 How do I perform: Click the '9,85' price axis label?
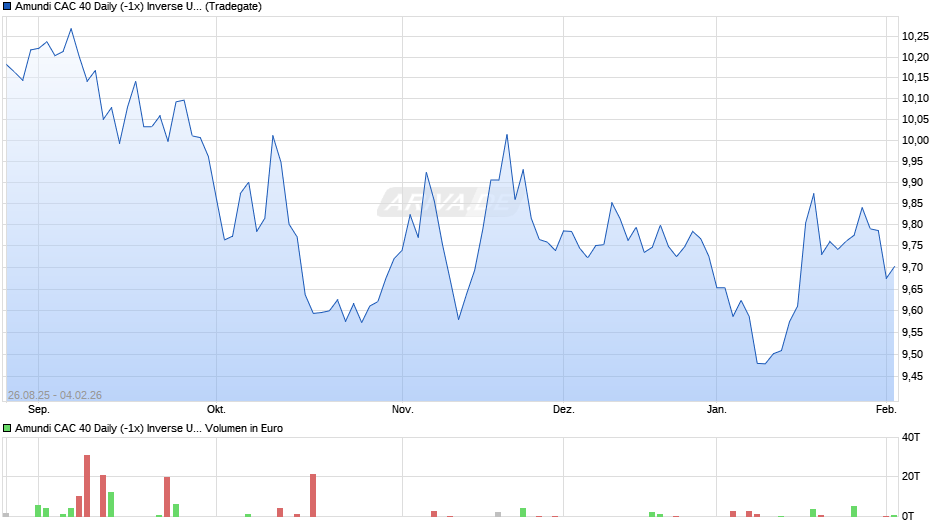point(912,204)
